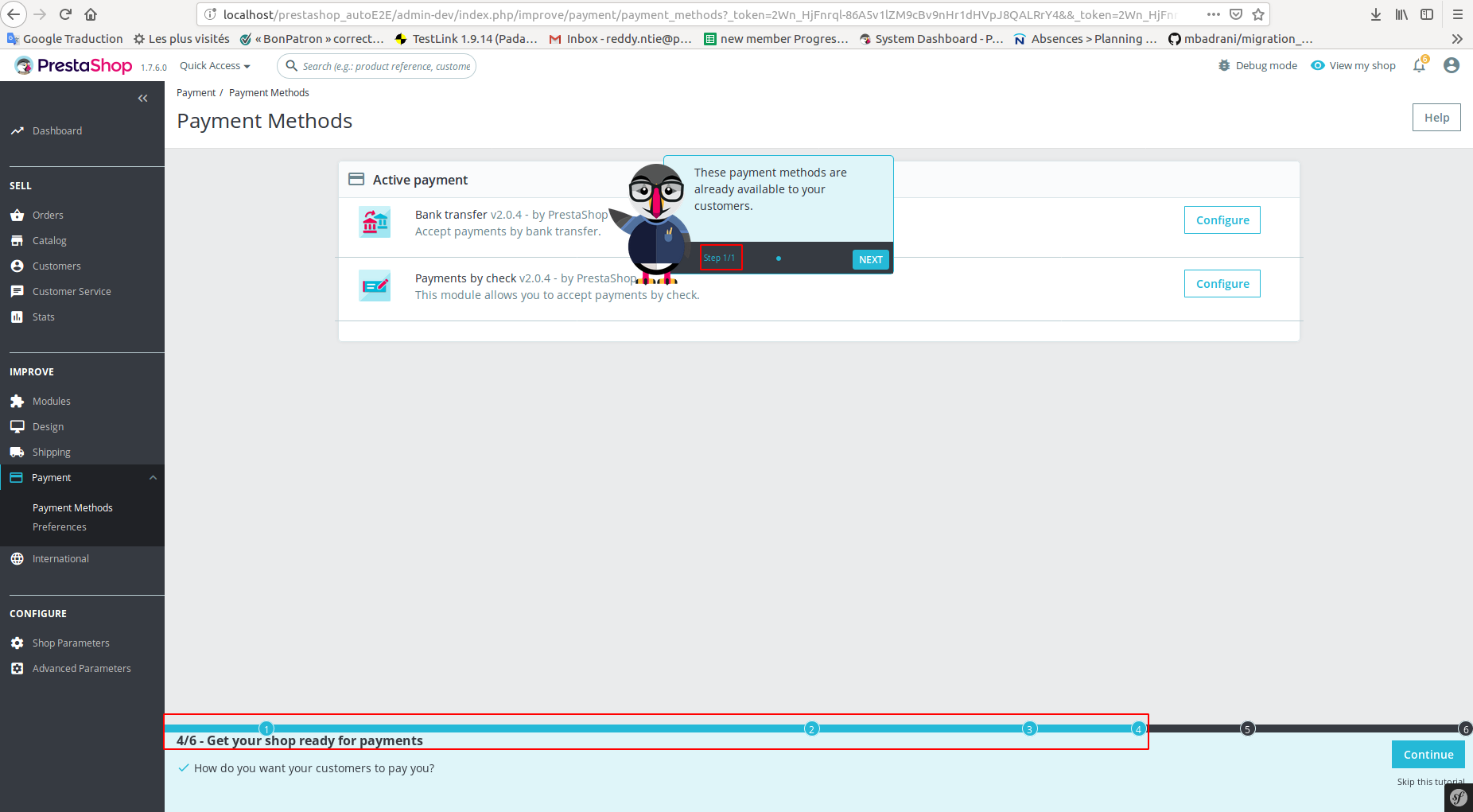Click the PrestaShop logo

(x=74, y=66)
